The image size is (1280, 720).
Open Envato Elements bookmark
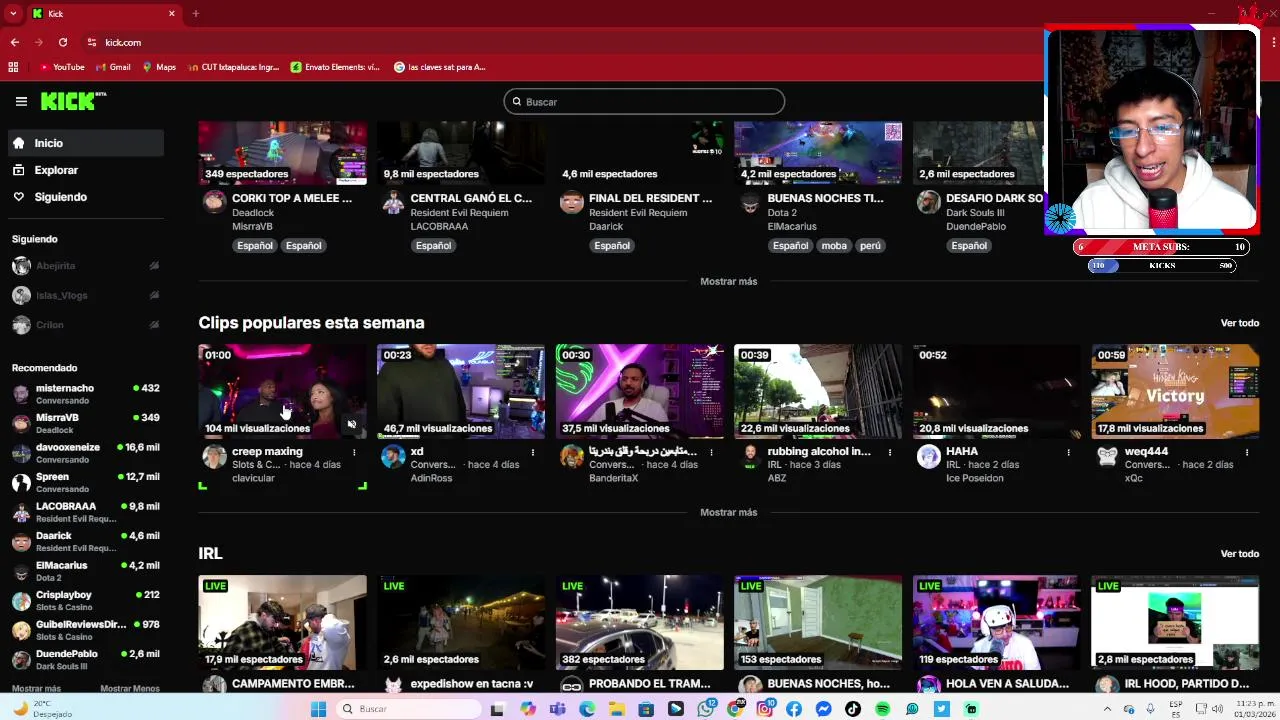coord(335,67)
